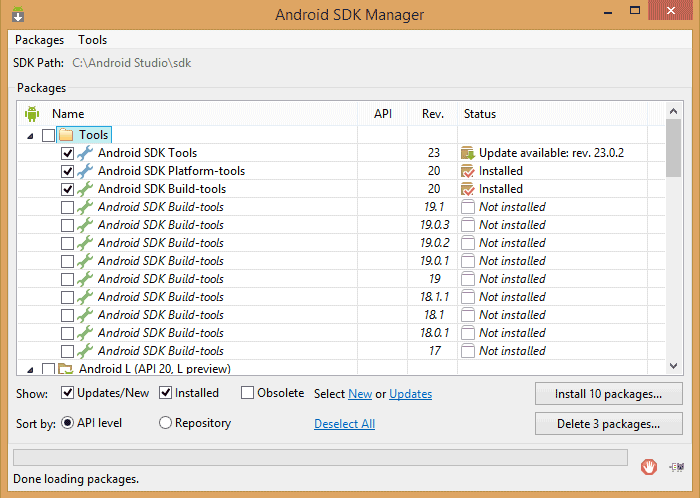Image resolution: width=700 pixels, height=498 pixels.
Task: Tick the Tools folder checkbox
Action: (48, 135)
